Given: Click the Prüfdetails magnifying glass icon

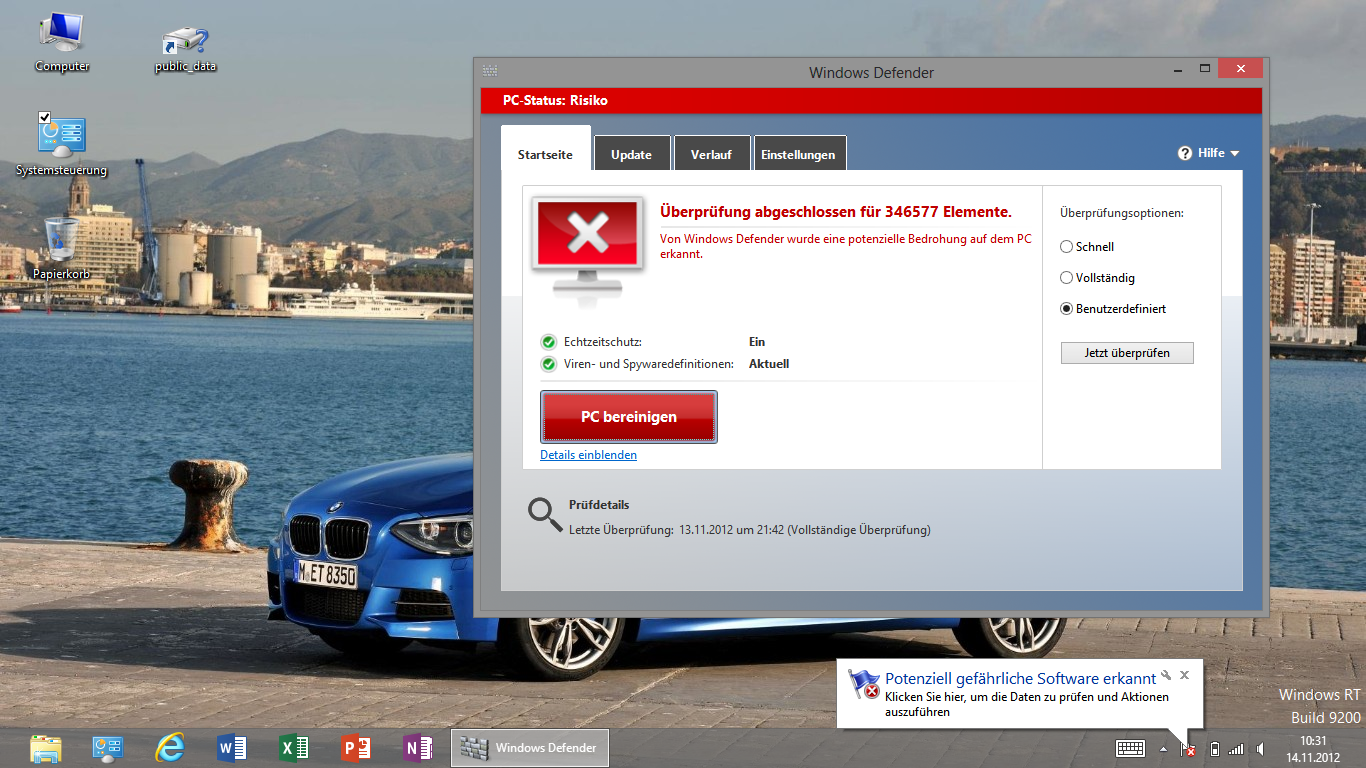Looking at the screenshot, I should coord(545,514).
